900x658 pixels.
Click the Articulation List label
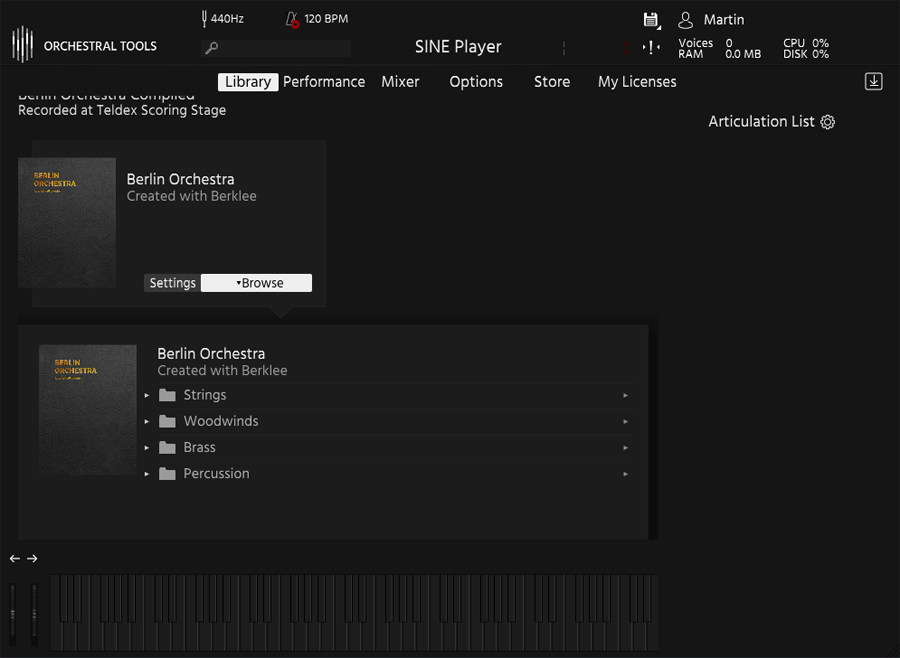tap(761, 122)
